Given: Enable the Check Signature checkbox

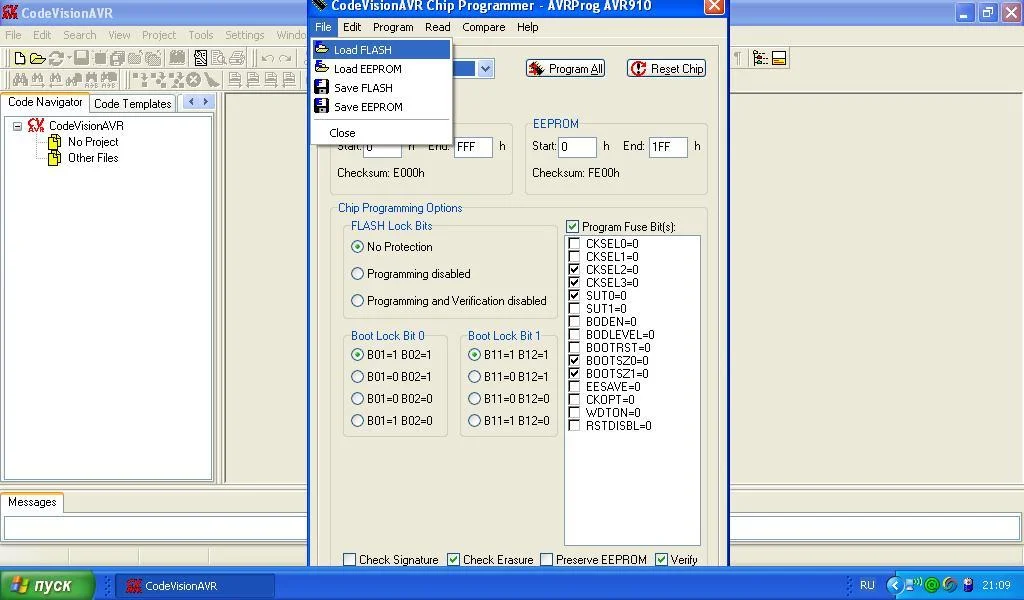Looking at the screenshot, I should coord(349,560).
